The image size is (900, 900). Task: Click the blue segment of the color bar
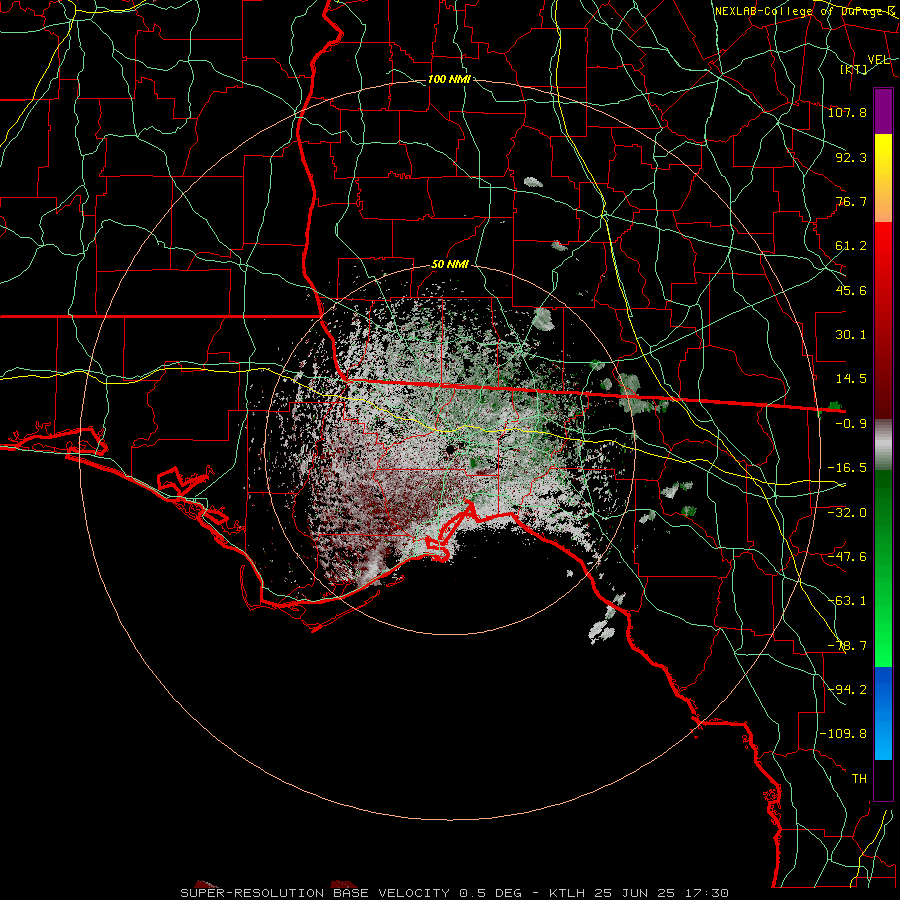(883, 713)
